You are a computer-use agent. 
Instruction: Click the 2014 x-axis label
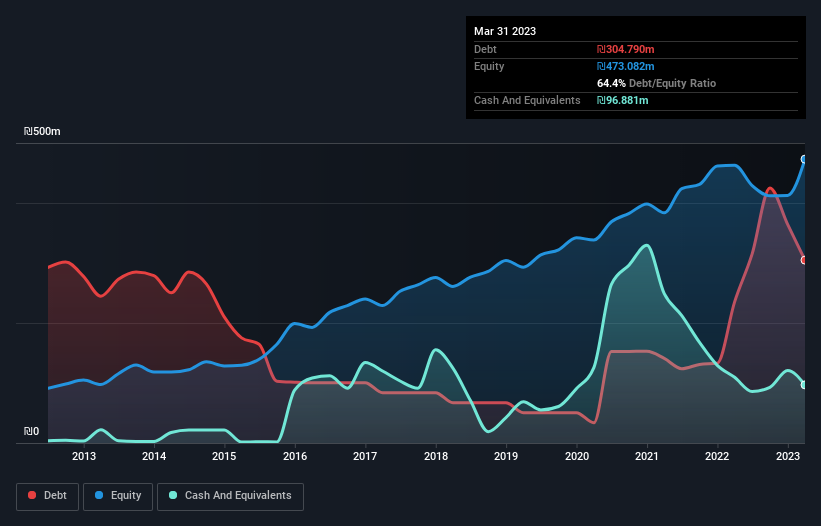[154, 456]
